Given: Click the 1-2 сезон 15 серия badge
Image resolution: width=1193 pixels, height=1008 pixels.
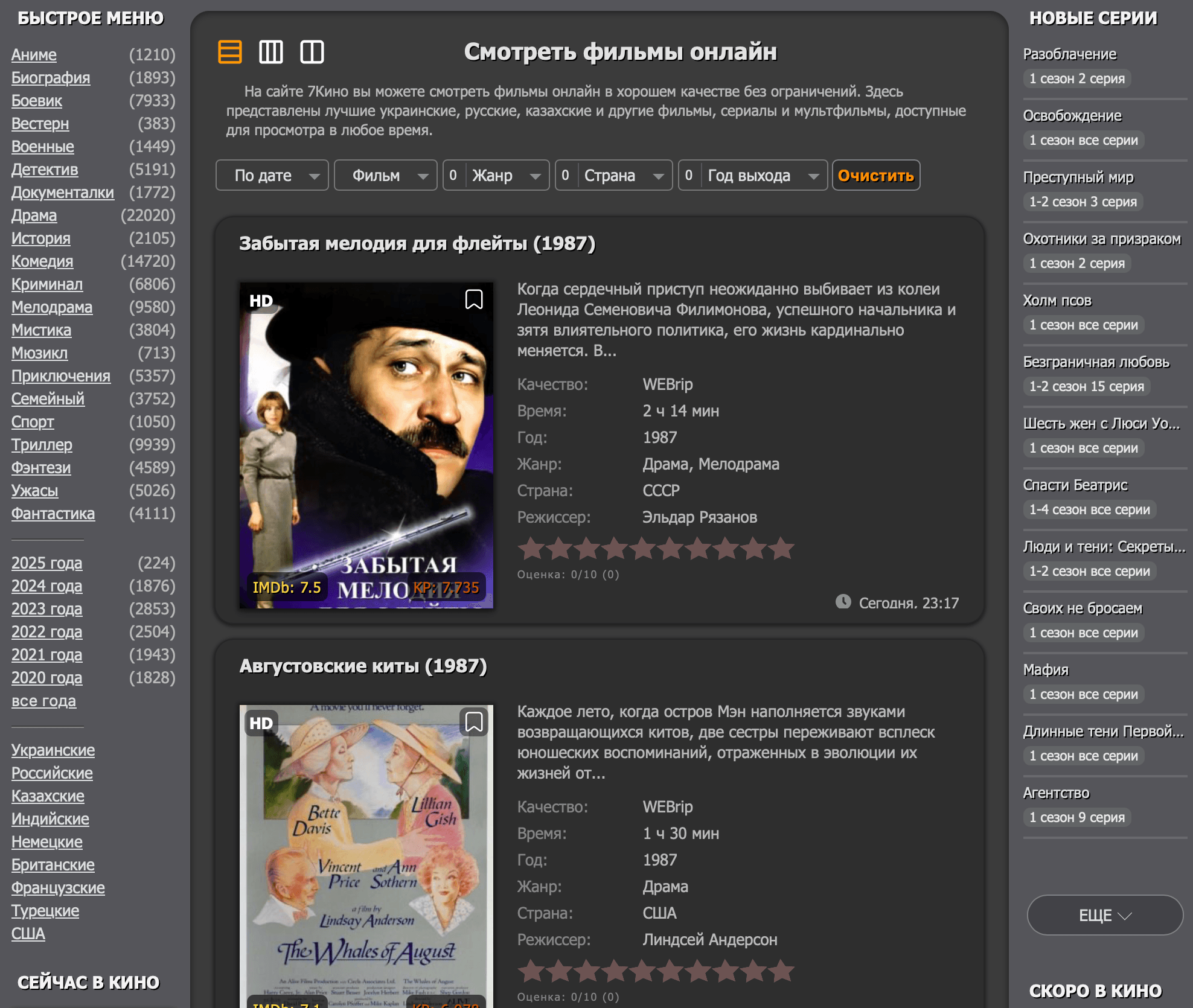Looking at the screenshot, I should tap(1087, 386).
